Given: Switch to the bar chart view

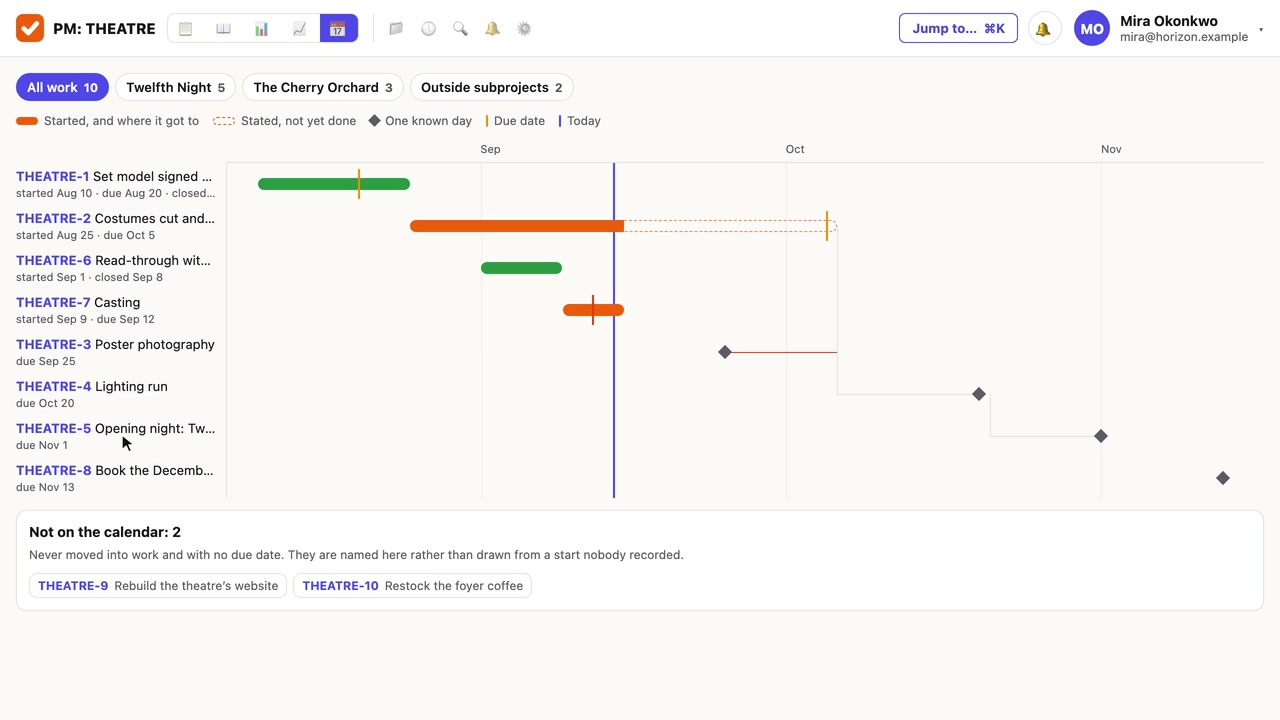Looking at the screenshot, I should (261, 28).
